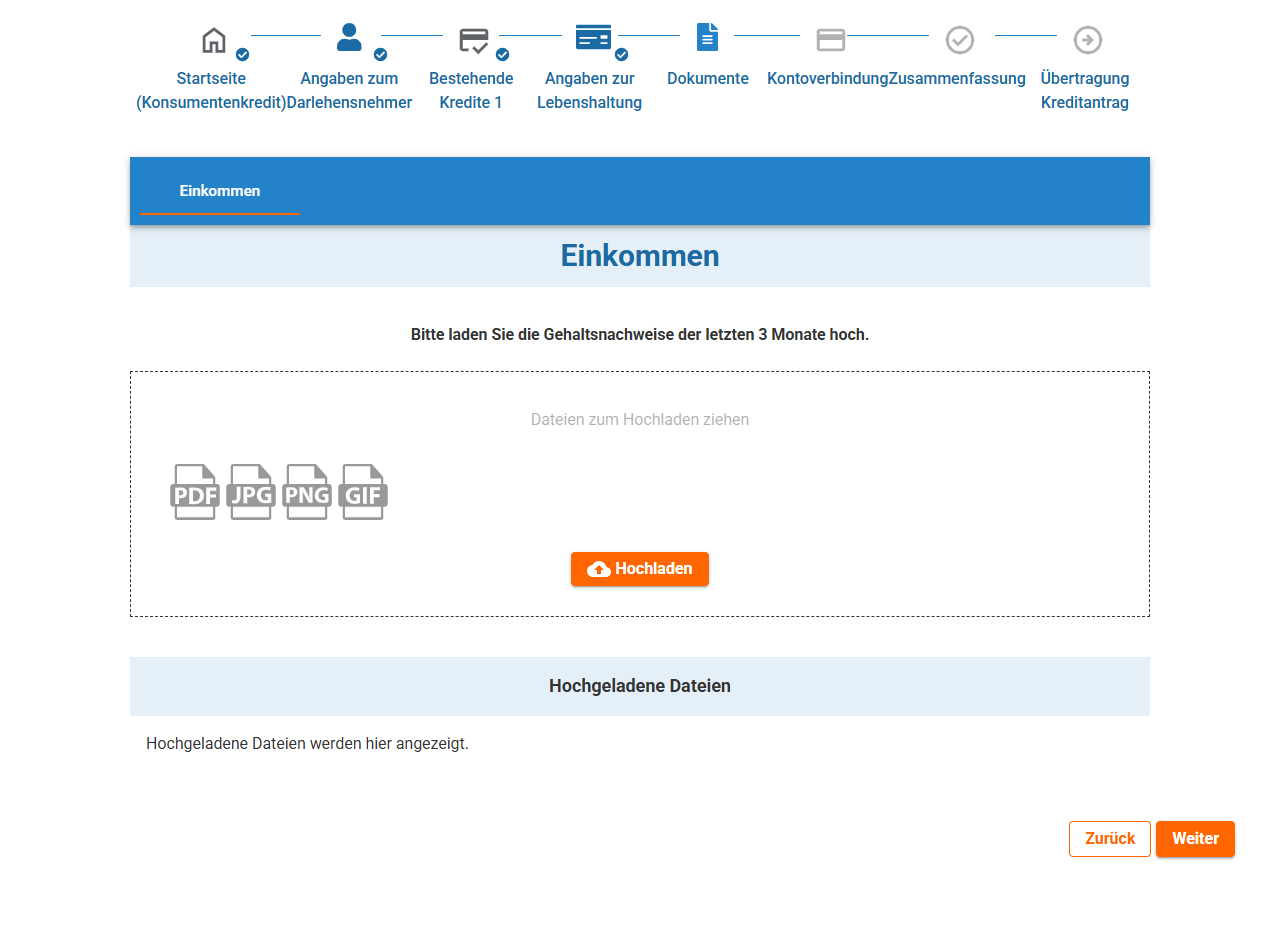Click the Bestehende Kredite 1 step label
This screenshot has height=944, width=1285.
click(471, 90)
